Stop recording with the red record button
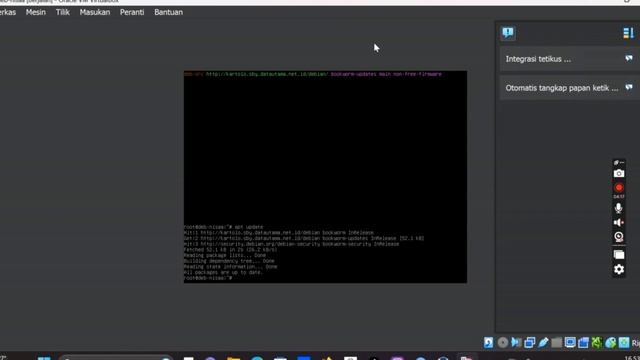The height and width of the screenshot is (360, 640). (619, 188)
